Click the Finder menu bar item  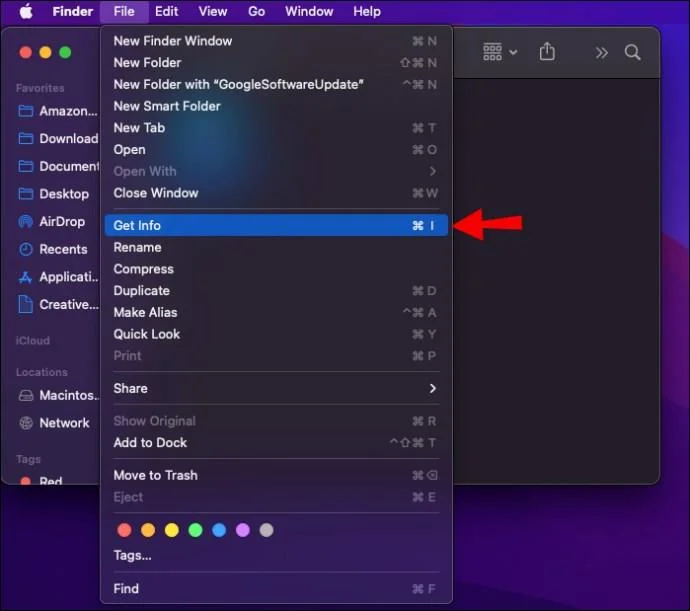point(73,11)
